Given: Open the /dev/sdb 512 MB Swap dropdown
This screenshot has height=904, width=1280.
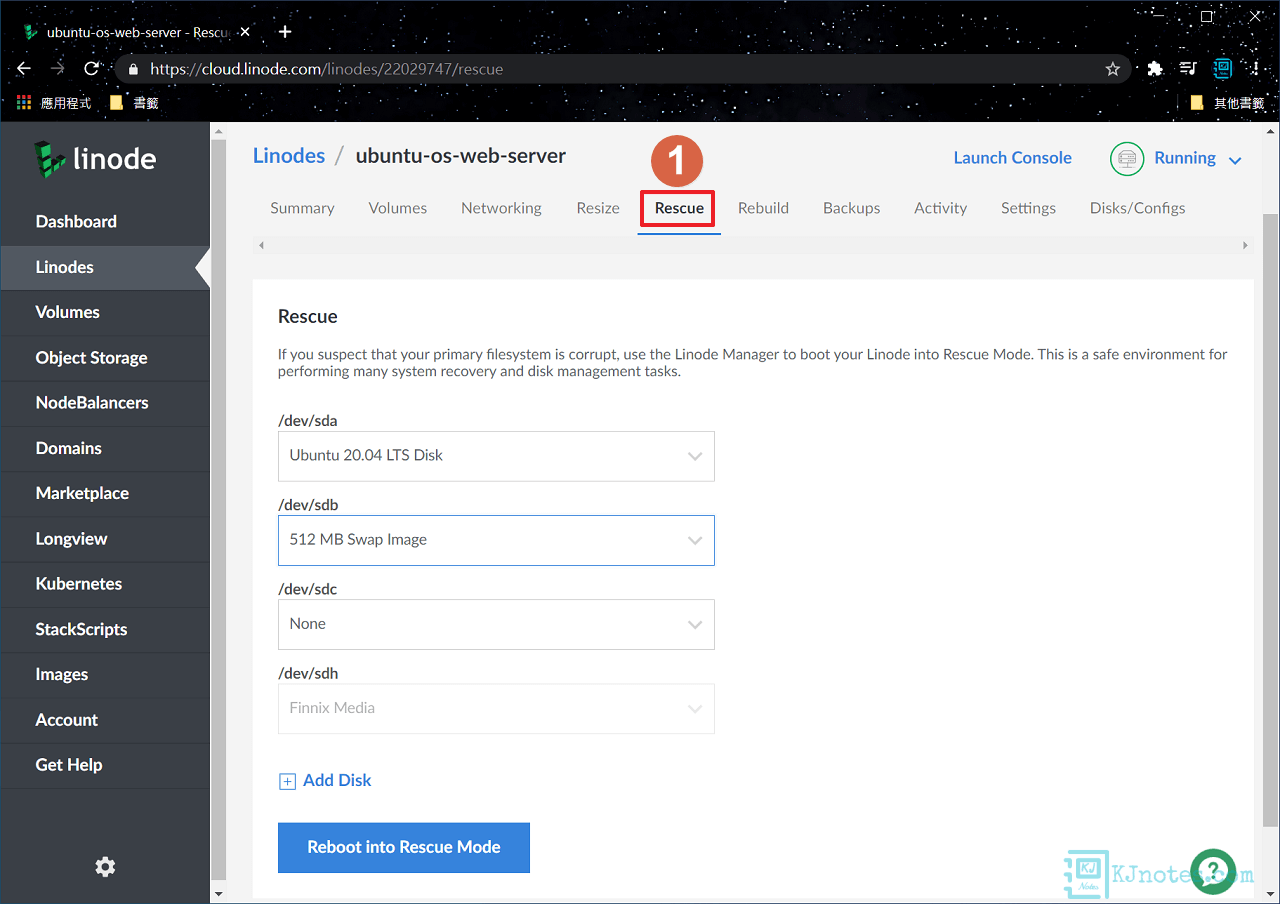Looking at the screenshot, I should pyautogui.click(x=496, y=540).
